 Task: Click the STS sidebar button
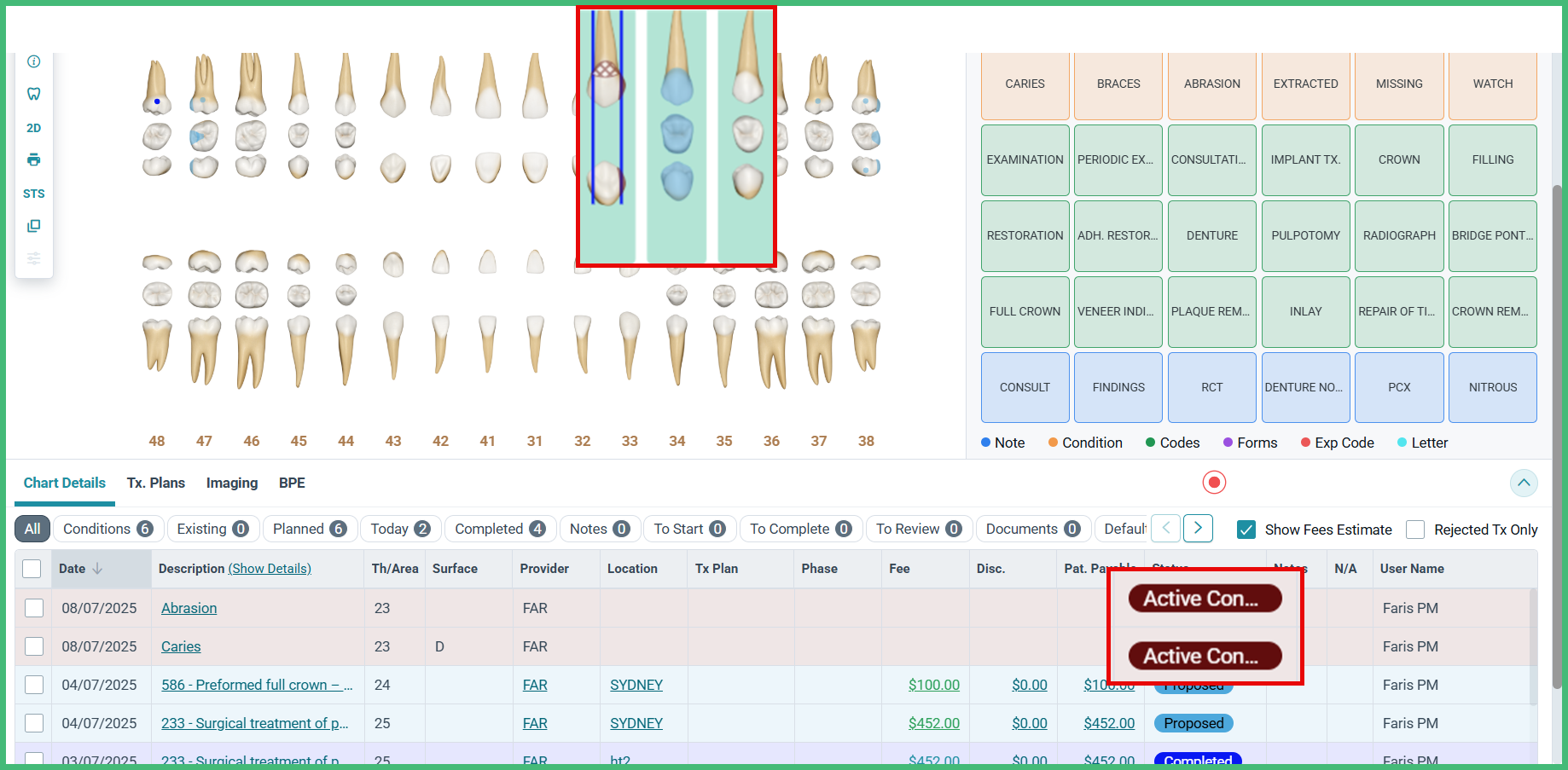(x=34, y=194)
